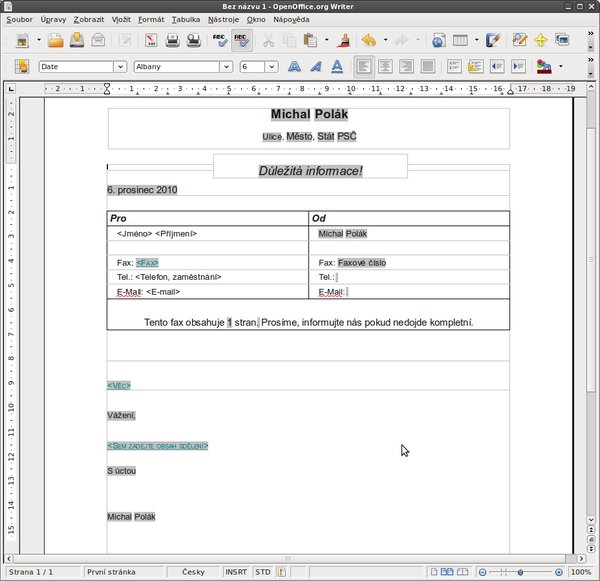
Task: Toggle Underline formatting
Action: [x=337, y=67]
